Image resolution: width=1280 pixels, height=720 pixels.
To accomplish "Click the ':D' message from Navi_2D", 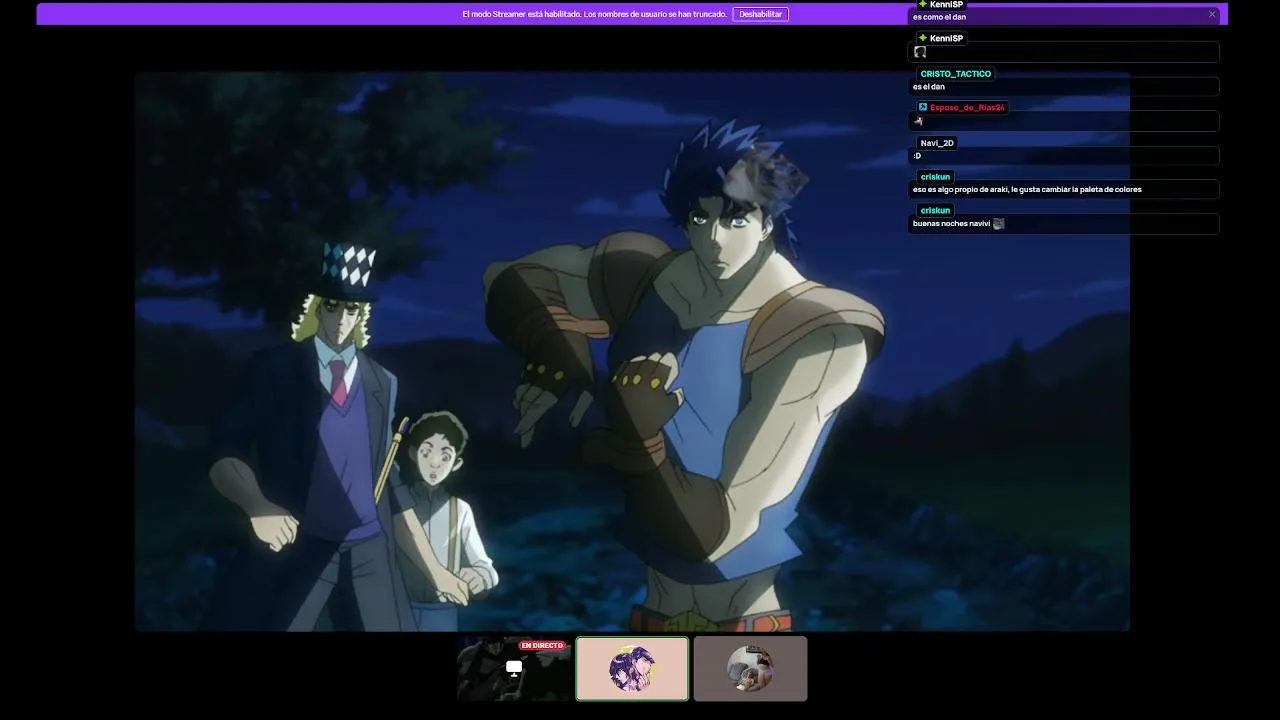I will (x=917, y=156).
